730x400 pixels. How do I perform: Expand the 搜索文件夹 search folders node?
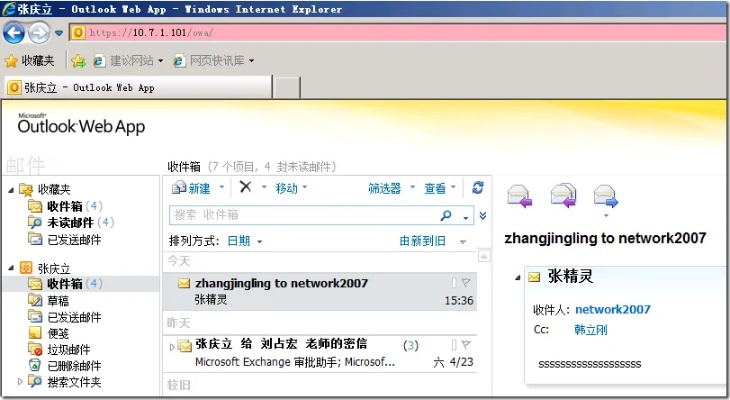[x=20, y=381]
